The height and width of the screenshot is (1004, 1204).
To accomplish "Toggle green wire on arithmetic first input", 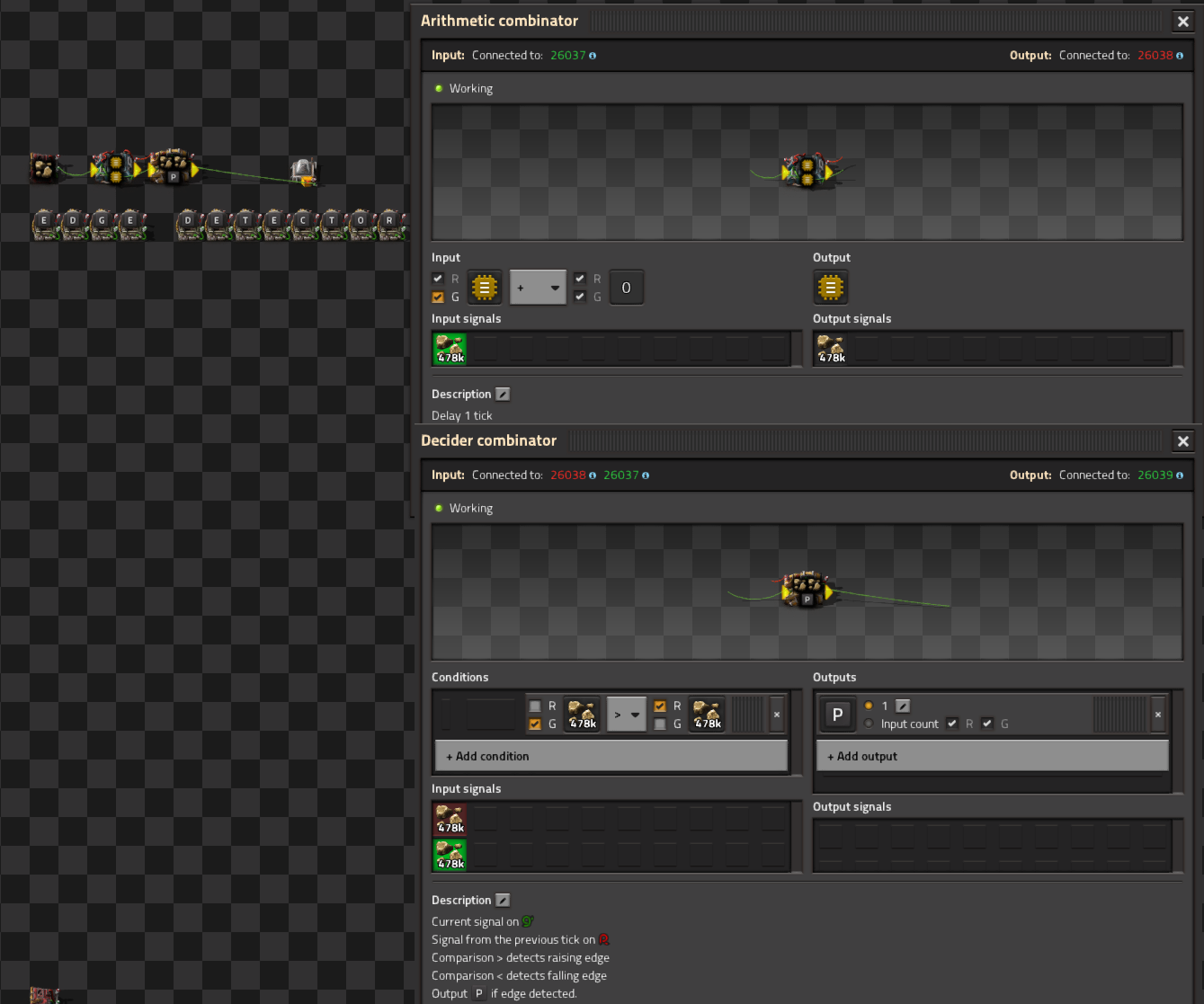I will coord(438,298).
